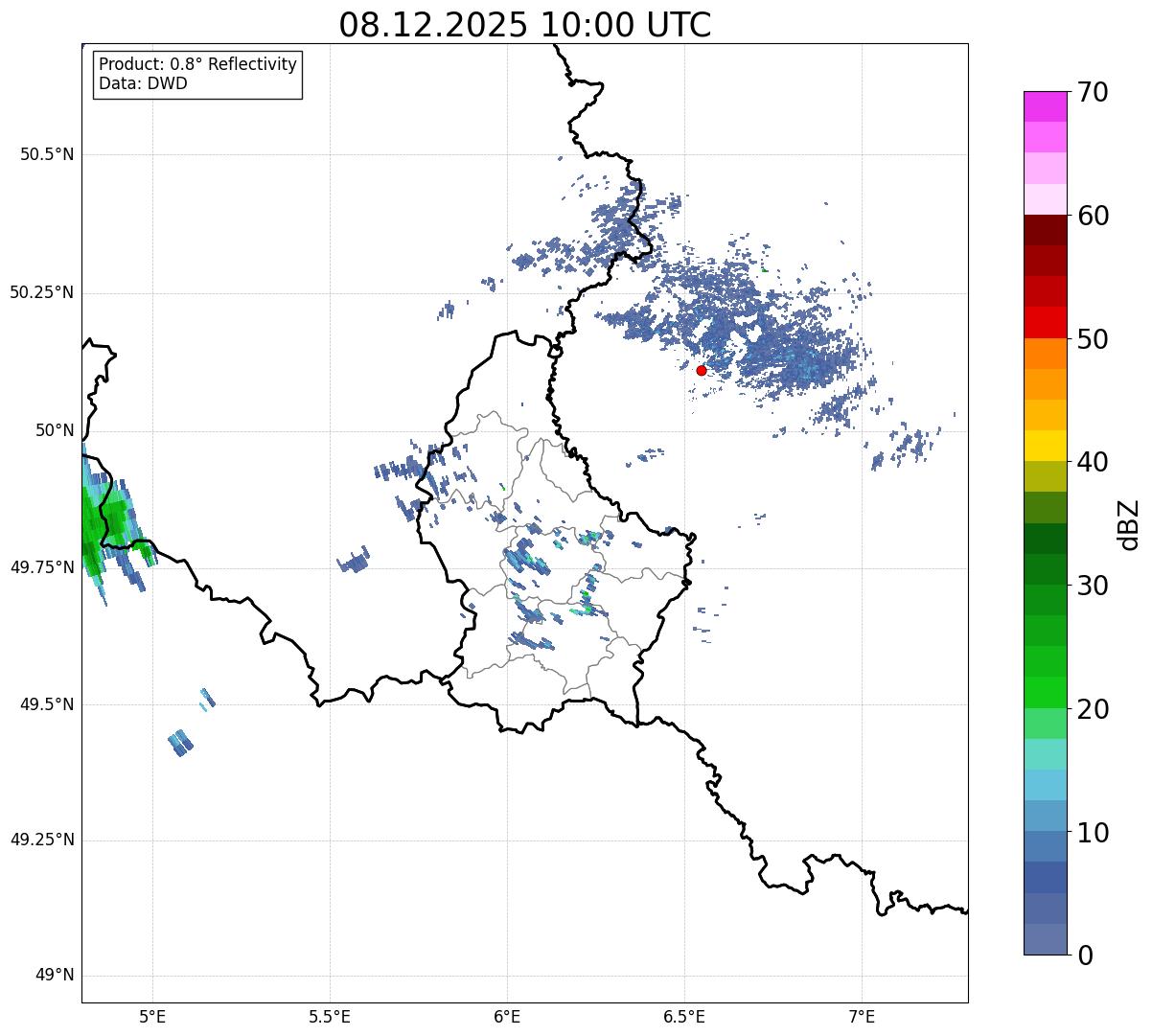1152x1036 pixels.
Task: Click the colorbar tick label '50'
Action: (1093, 339)
